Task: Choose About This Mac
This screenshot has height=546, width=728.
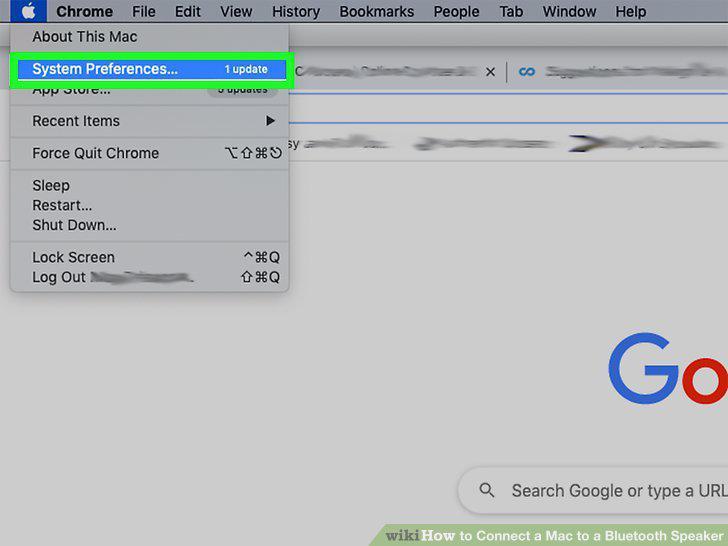Action: (150, 37)
